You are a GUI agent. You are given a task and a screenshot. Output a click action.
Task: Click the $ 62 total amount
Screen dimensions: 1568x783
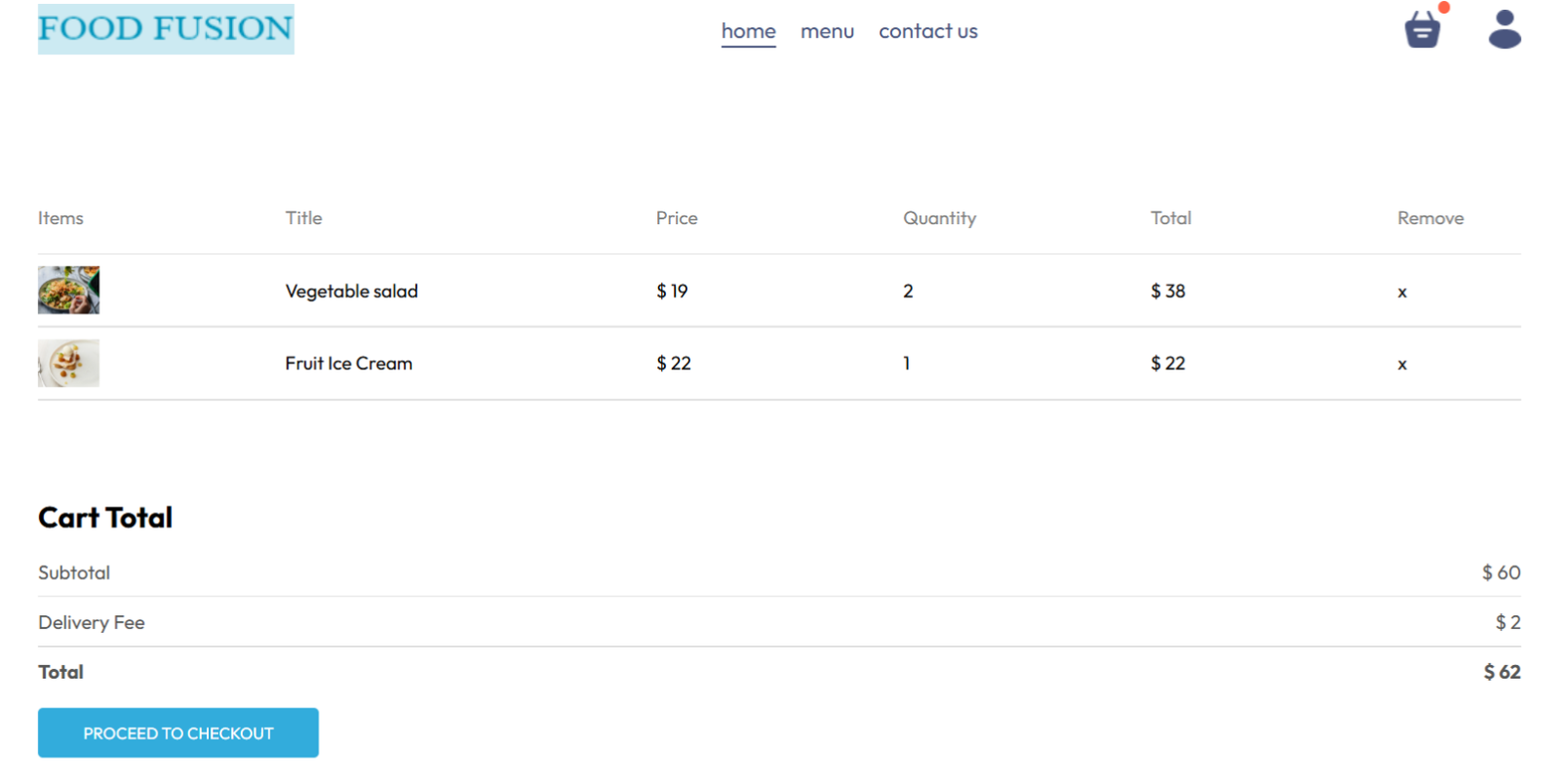(1501, 672)
